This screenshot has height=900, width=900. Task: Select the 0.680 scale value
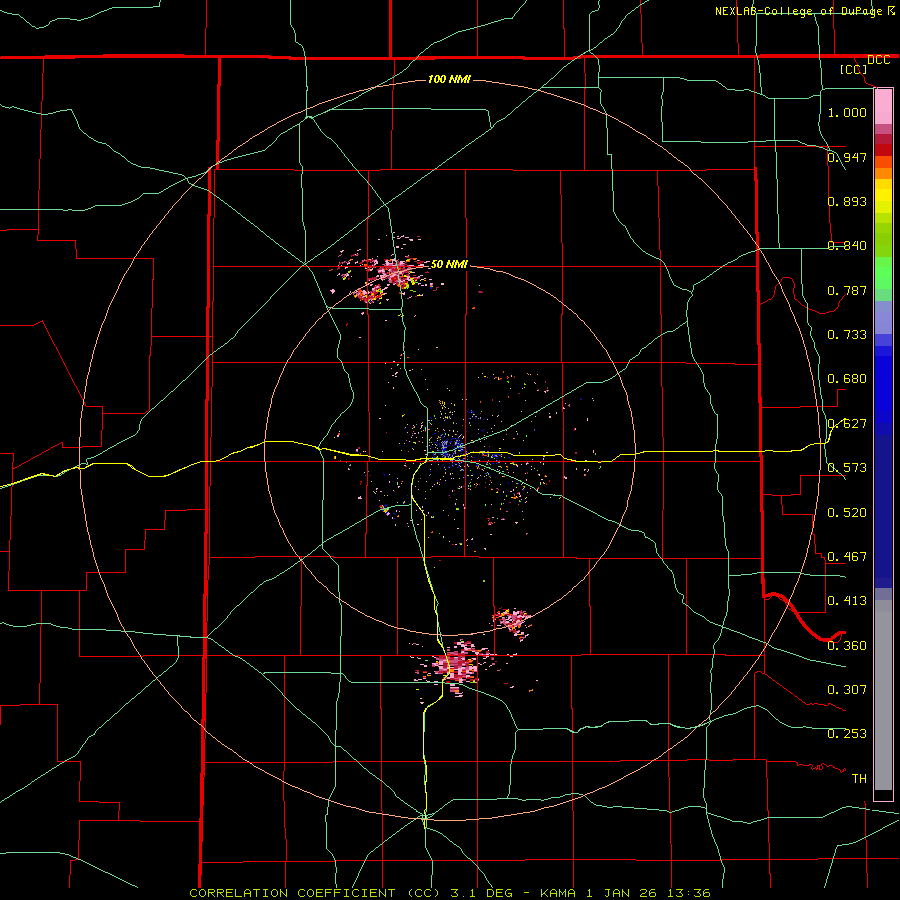click(847, 379)
